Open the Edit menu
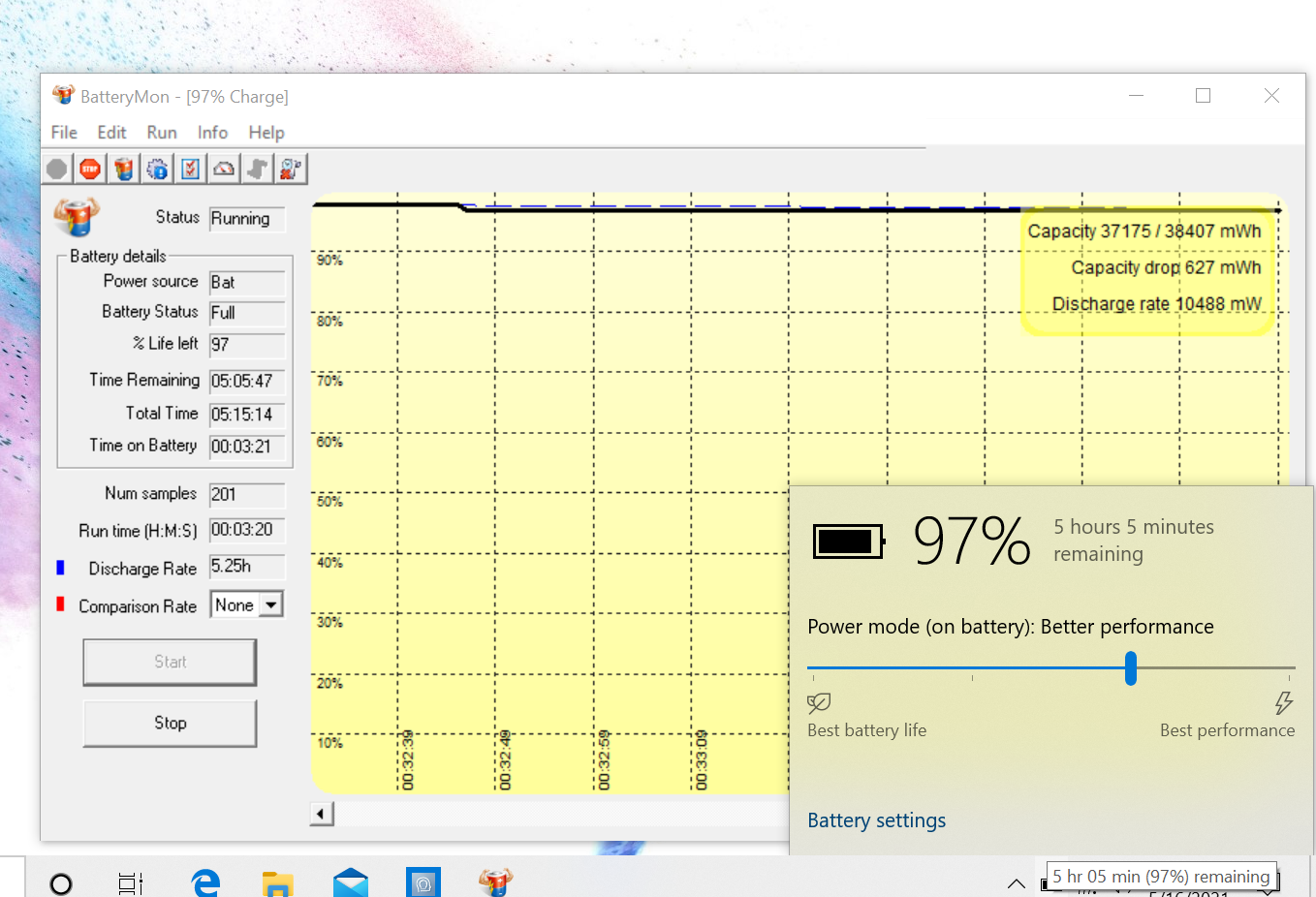Viewport: 1316px width, 897px height. pos(111,133)
